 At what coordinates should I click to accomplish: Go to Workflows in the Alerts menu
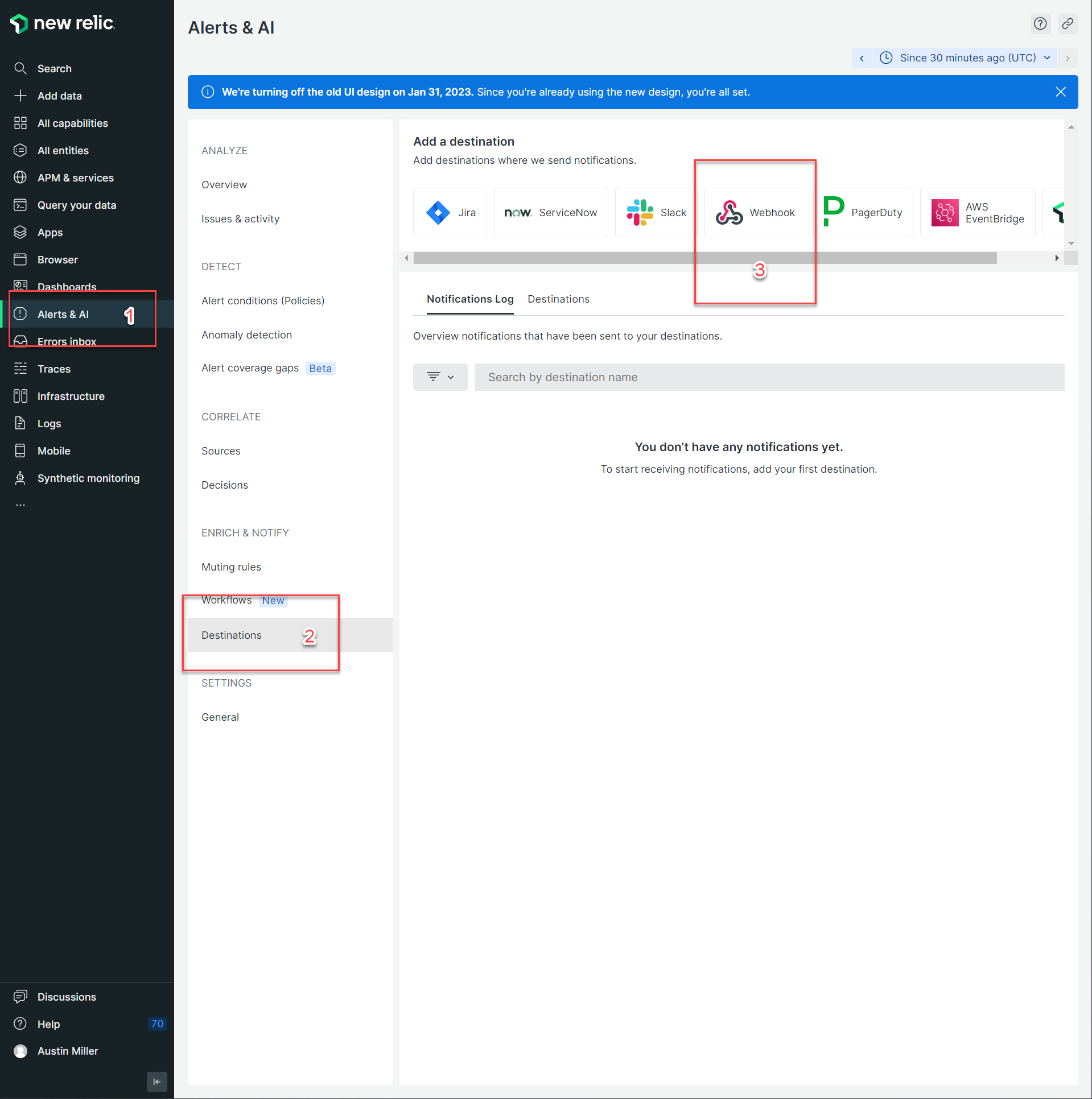pyautogui.click(x=226, y=600)
